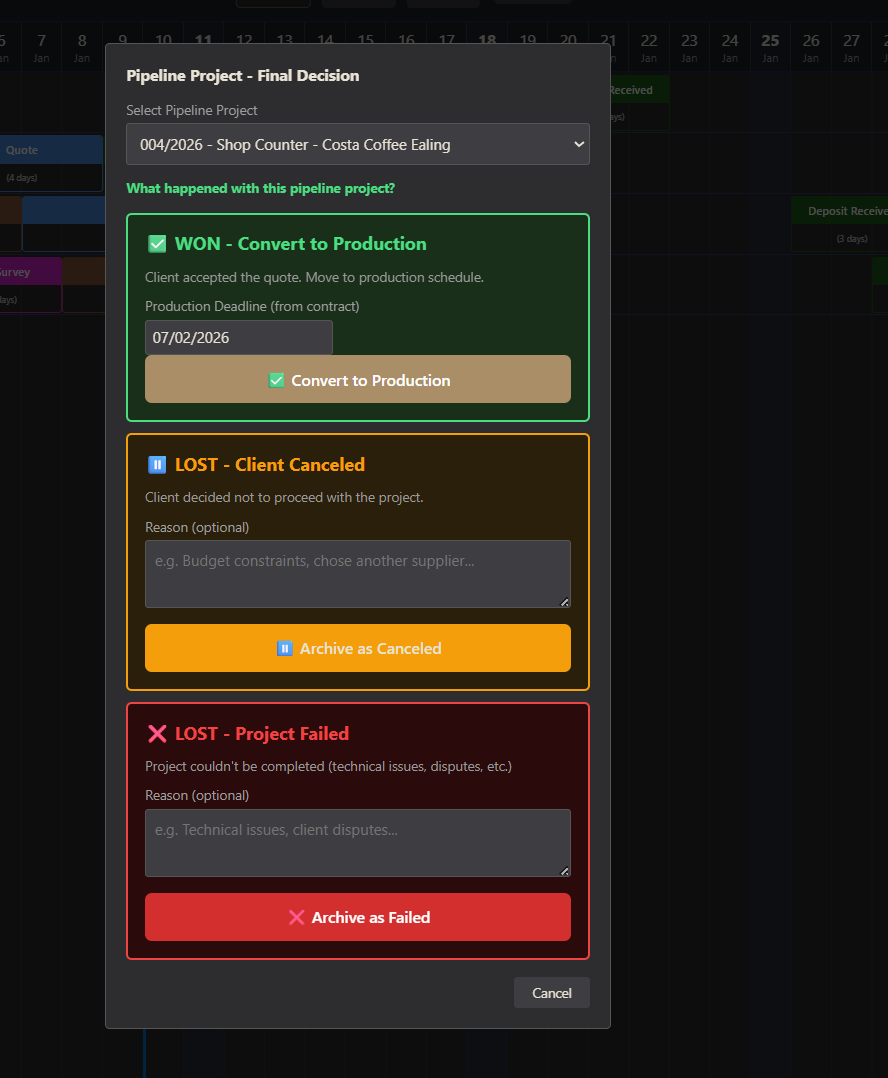Click the red X icon beside Project Failed
The width and height of the screenshot is (888, 1078).
157,734
